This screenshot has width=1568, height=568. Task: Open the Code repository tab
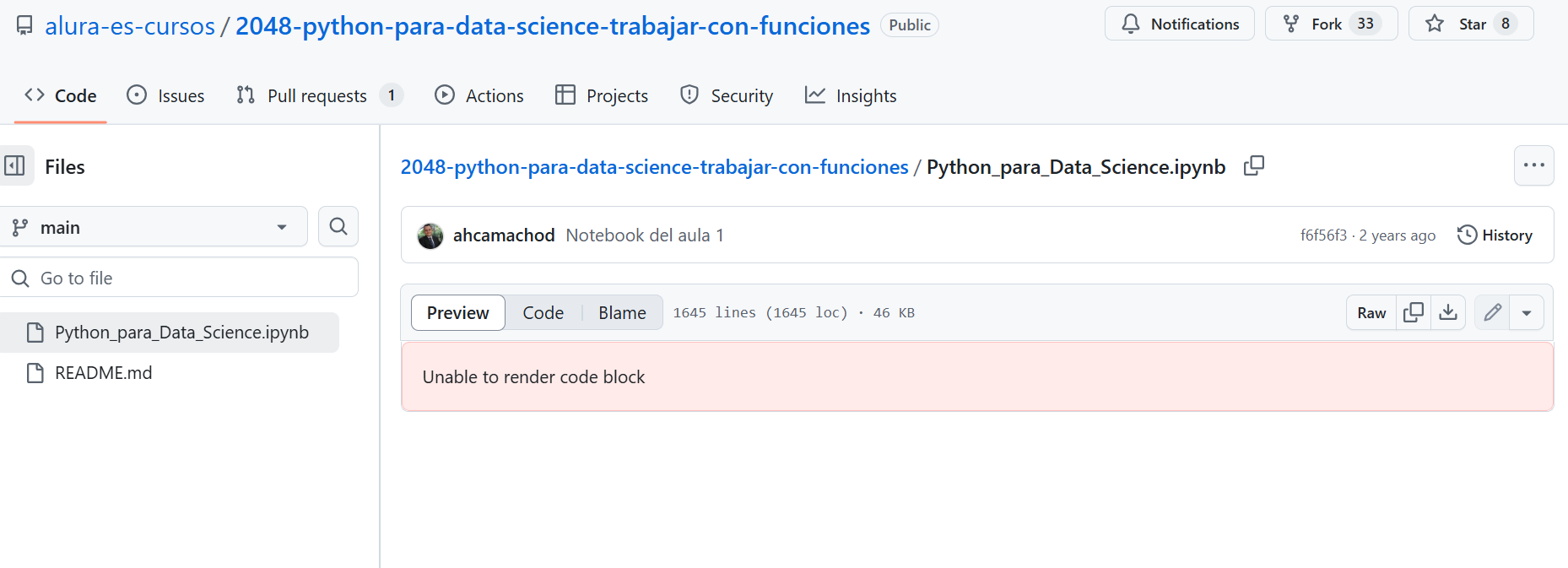coord(61,95)
